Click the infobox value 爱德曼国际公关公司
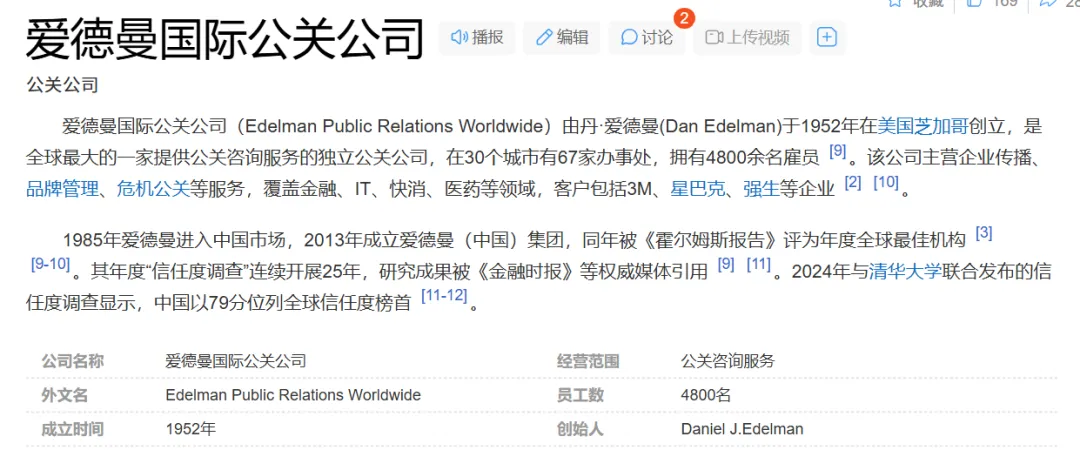This screenshot has height=450, width=1080. pos(236,361)
